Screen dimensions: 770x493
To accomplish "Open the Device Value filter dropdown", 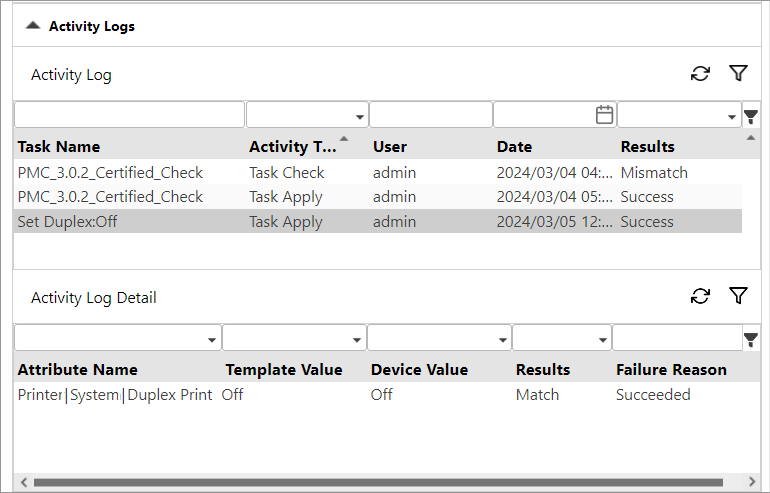I will pos(440,338).
